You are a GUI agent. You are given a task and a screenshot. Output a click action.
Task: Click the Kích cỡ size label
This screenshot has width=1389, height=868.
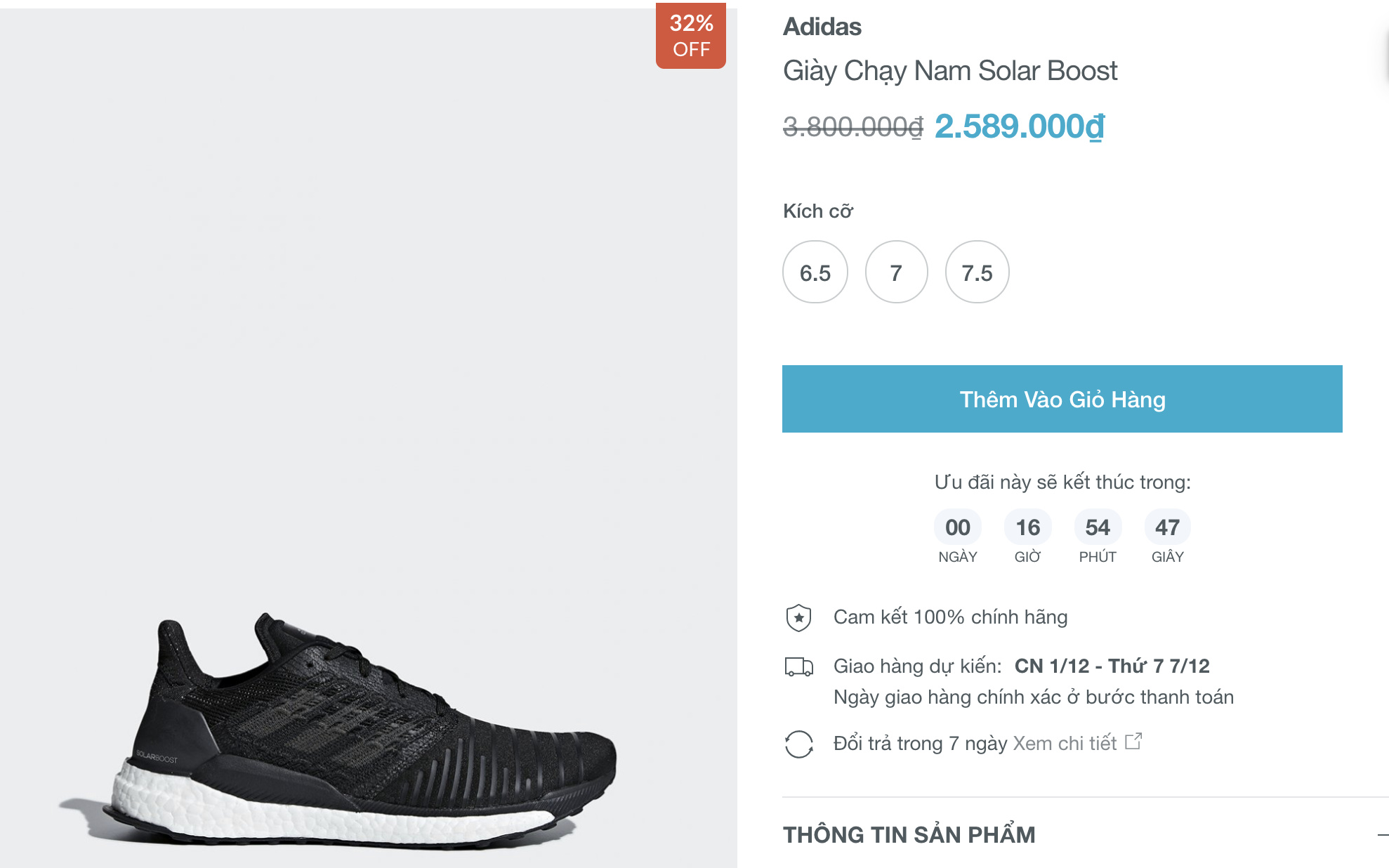817,211
